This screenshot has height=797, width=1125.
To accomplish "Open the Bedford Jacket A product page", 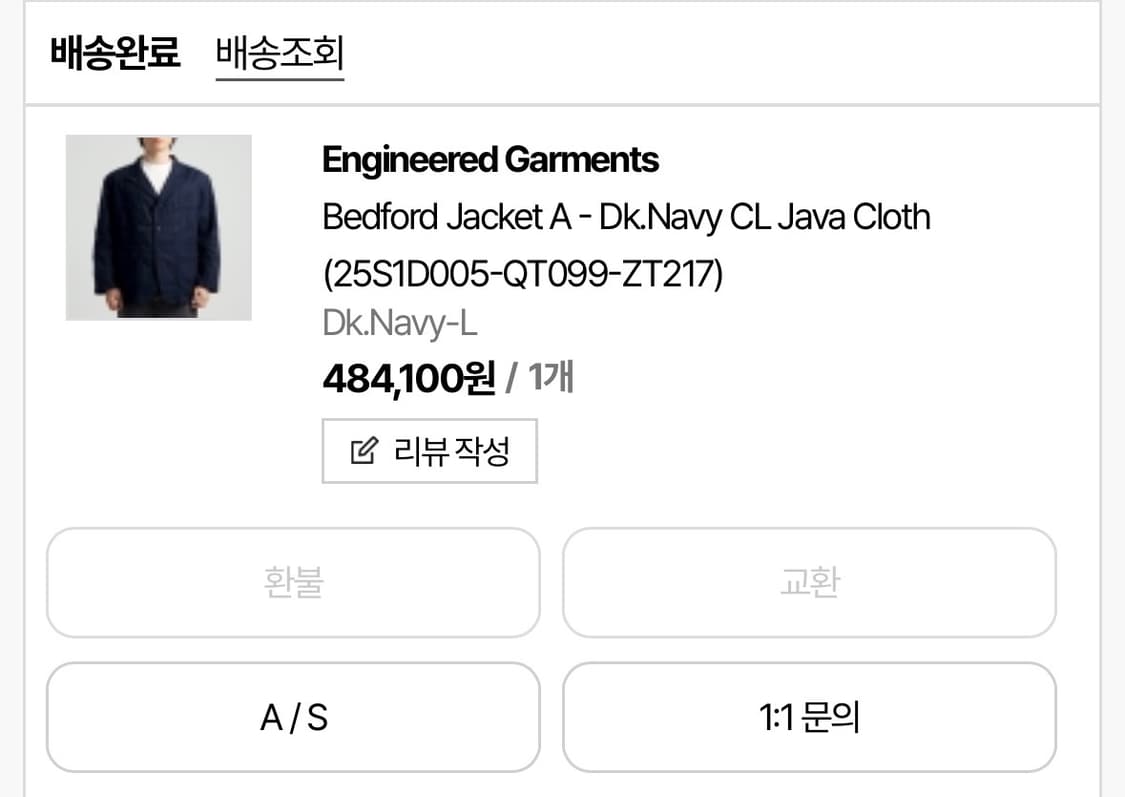I will (x=625, y=216).
